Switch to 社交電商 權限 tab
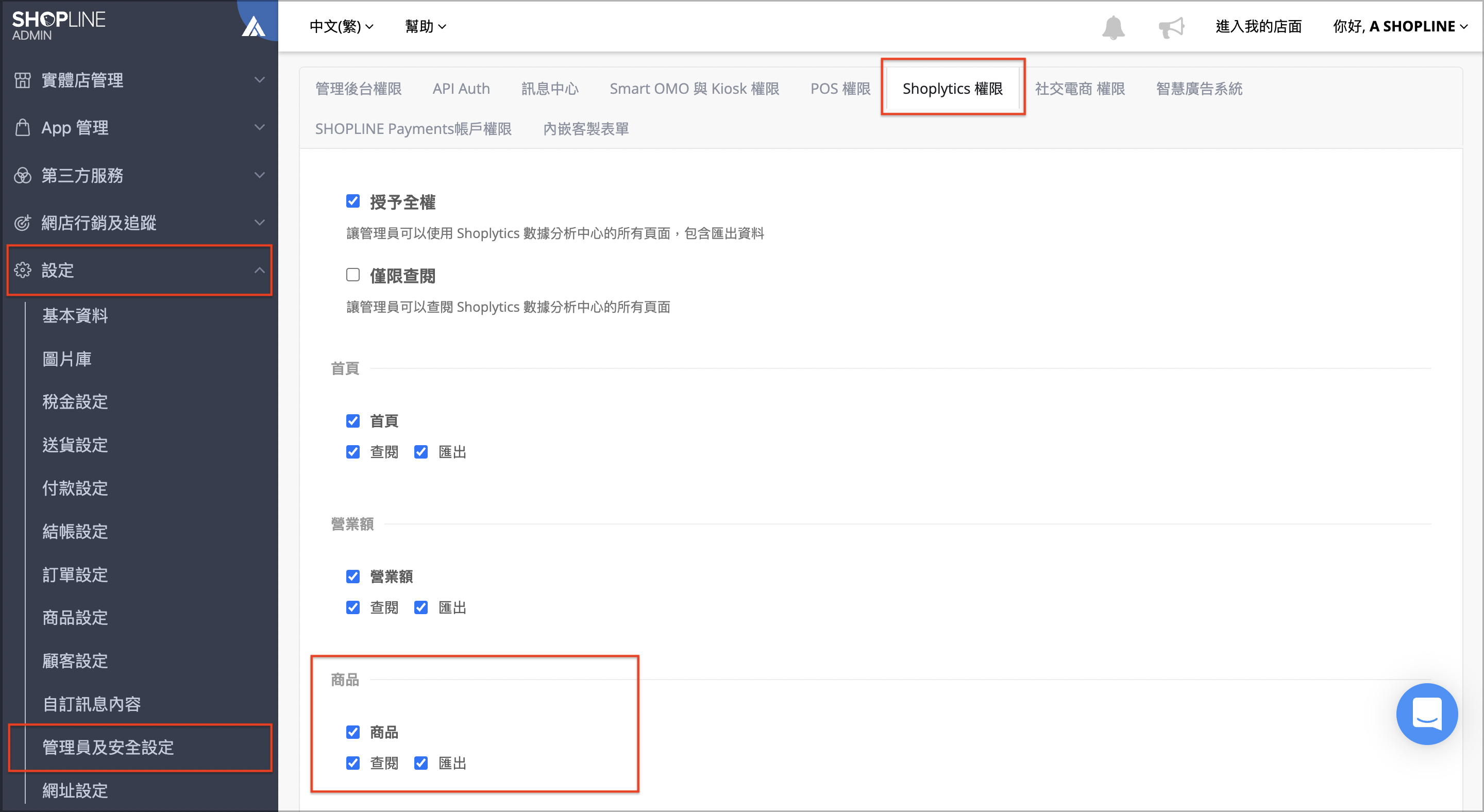Image resolution: width=1484 pixels, height=812 pixels. coord(1080,89)
